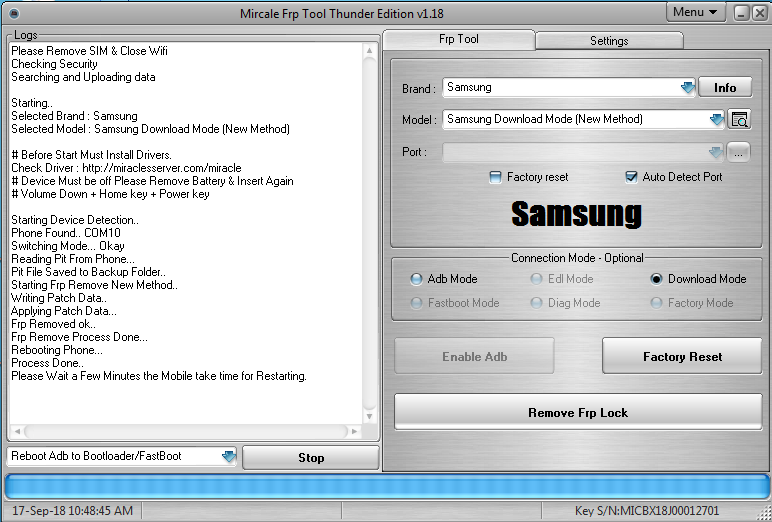Close the Miracle Frp Tool window
The image size is (772, 522).
(x=760, y=13)
